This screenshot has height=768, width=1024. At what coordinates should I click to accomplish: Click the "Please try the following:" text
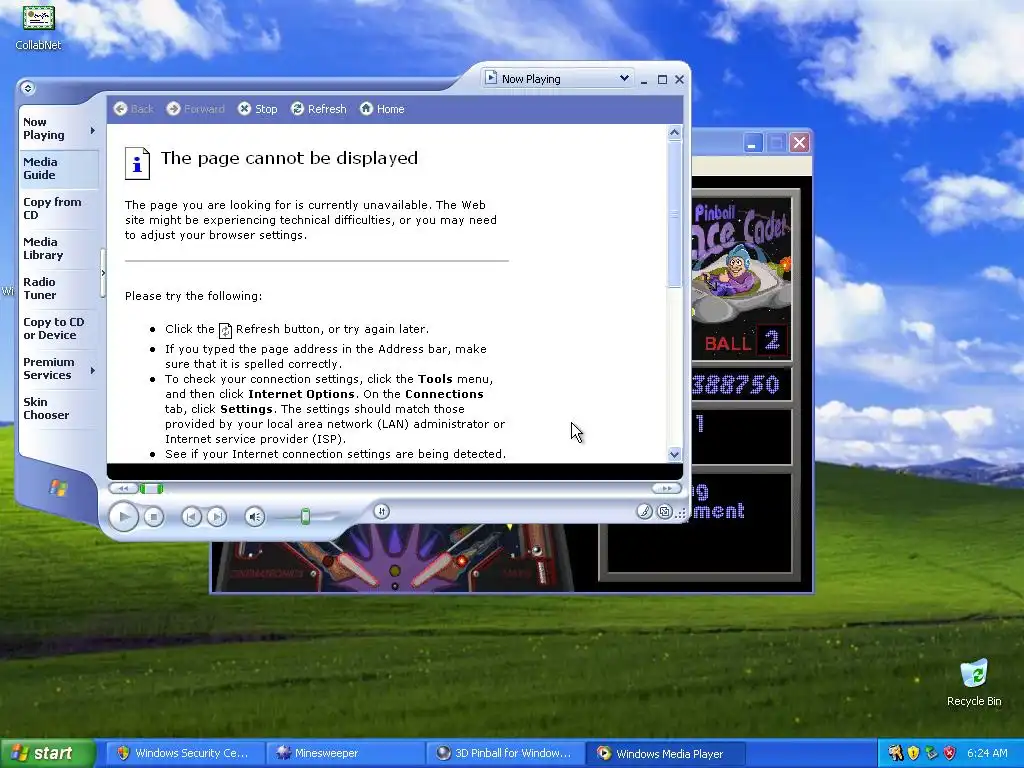pos(193,296)
